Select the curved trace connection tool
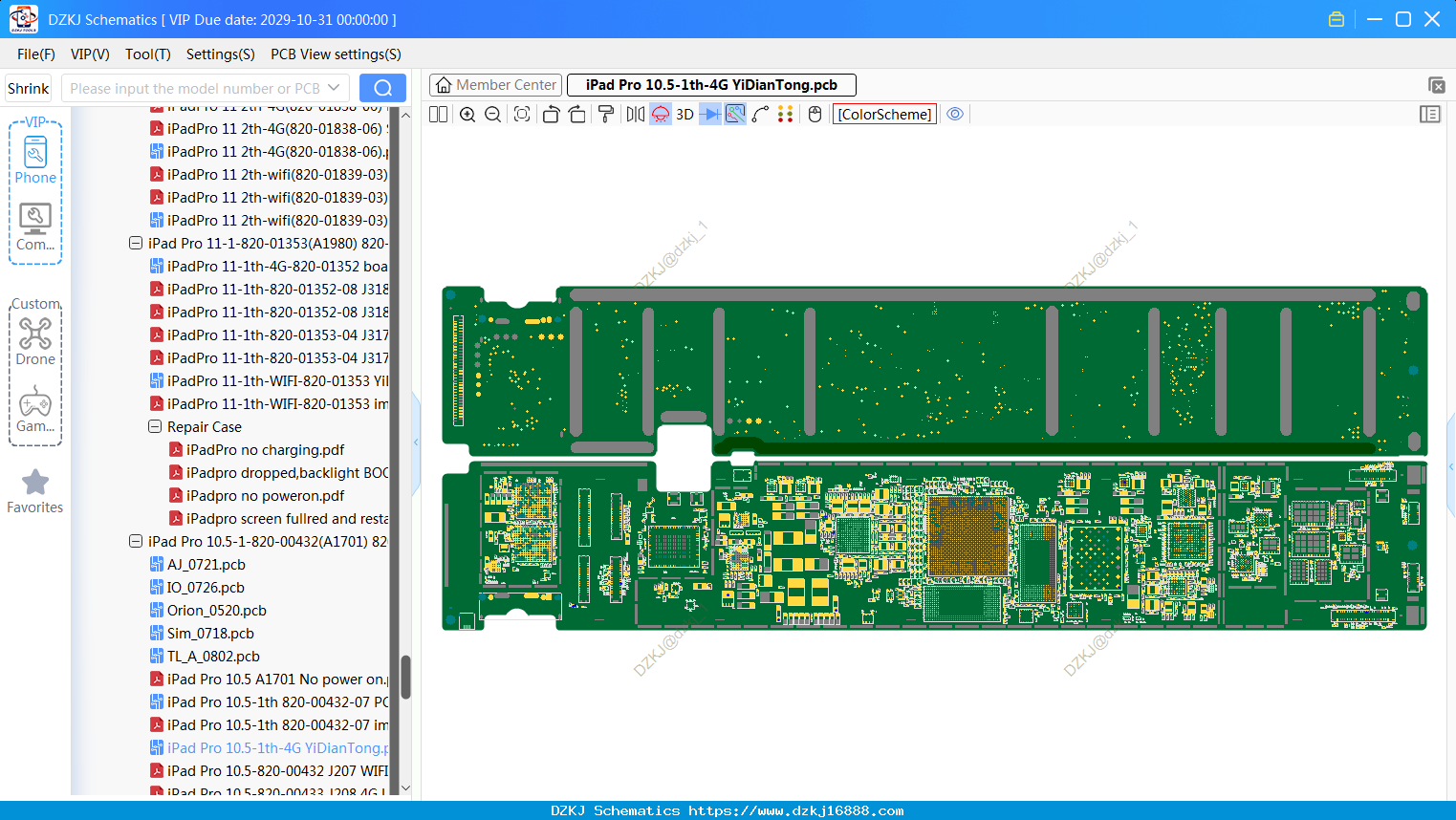 761,115
